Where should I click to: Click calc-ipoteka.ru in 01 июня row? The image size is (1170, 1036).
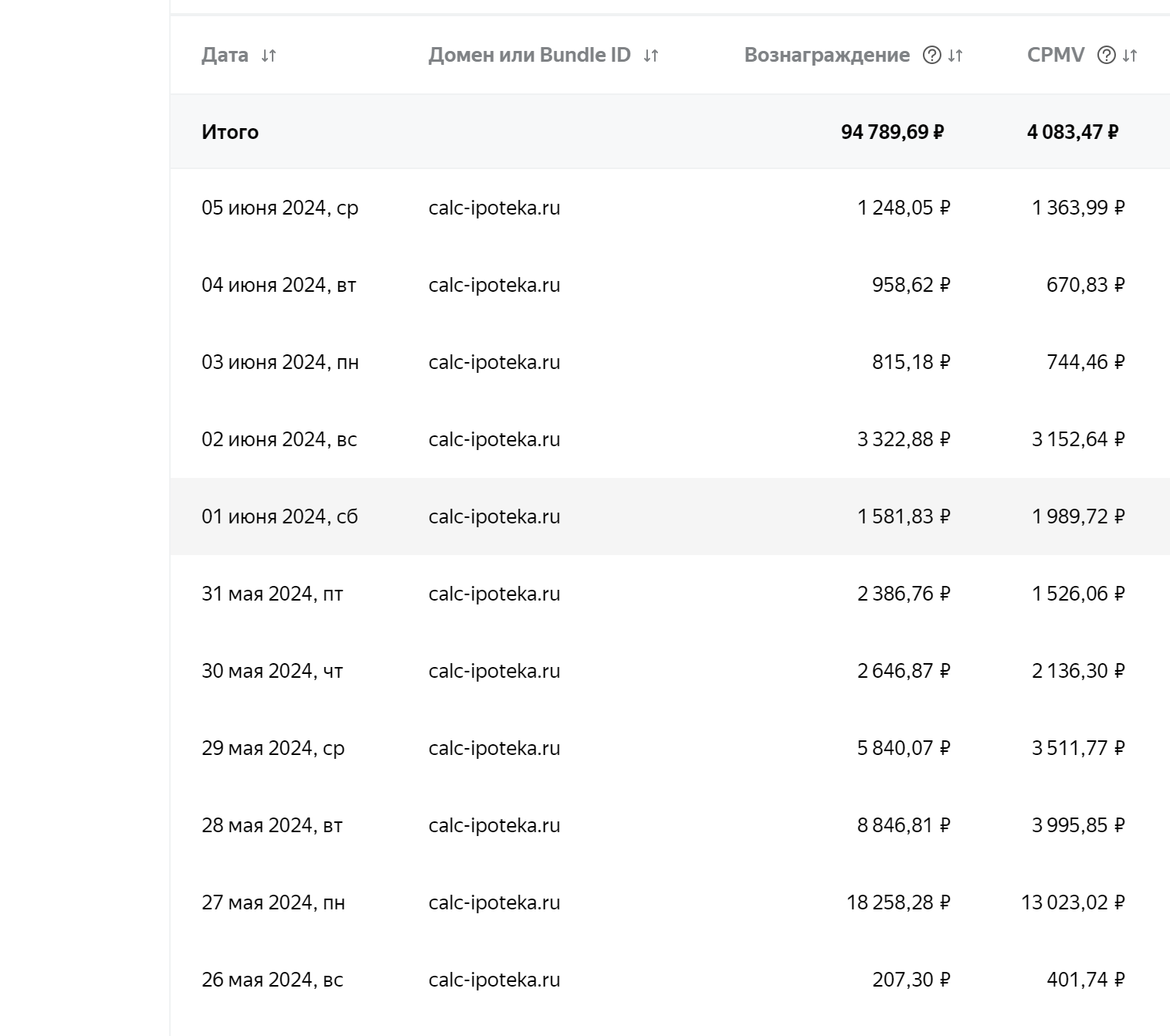click(494, 516)
